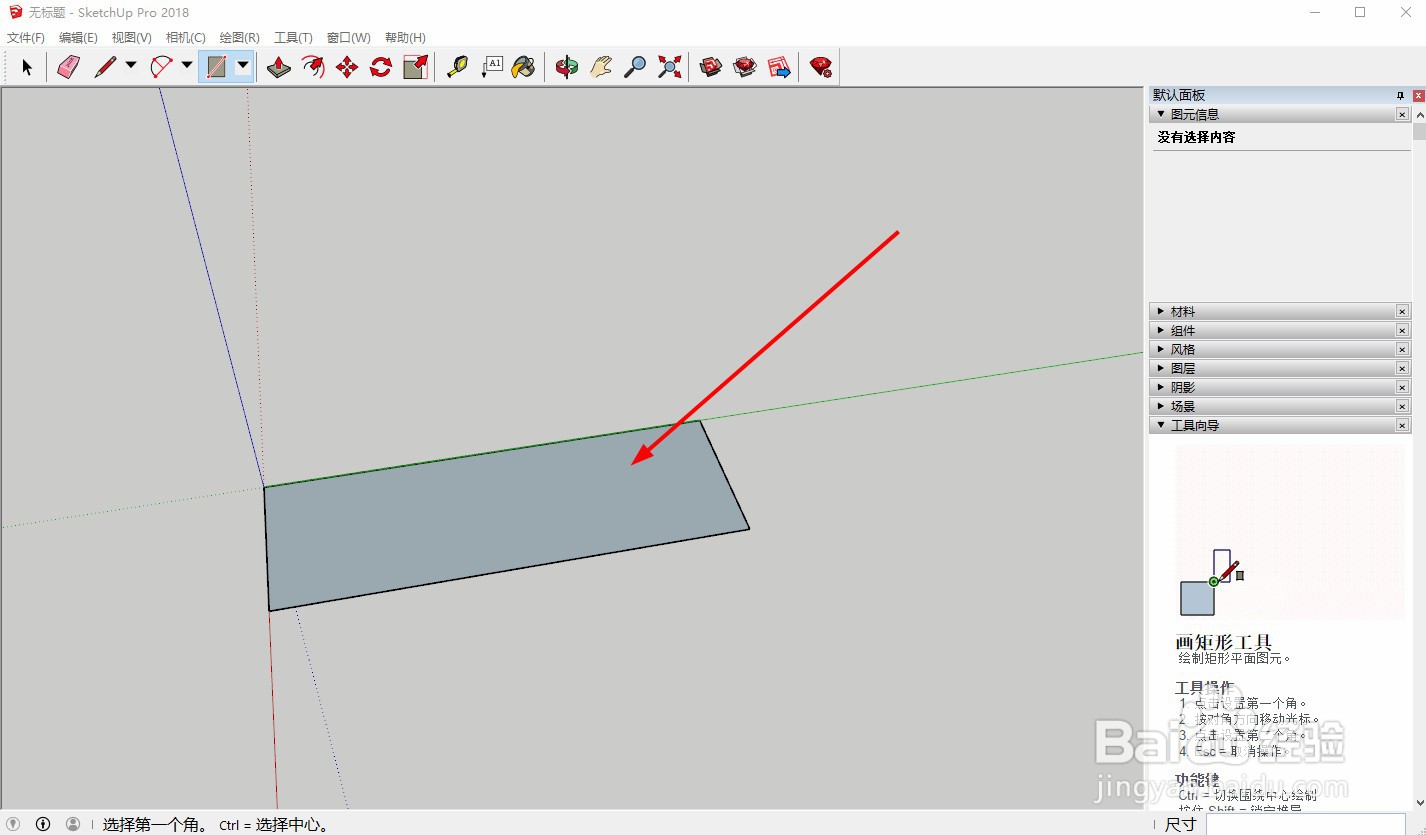
Task: Click the 画矩形工具 heading
Action: click(x=1224, y=642)
